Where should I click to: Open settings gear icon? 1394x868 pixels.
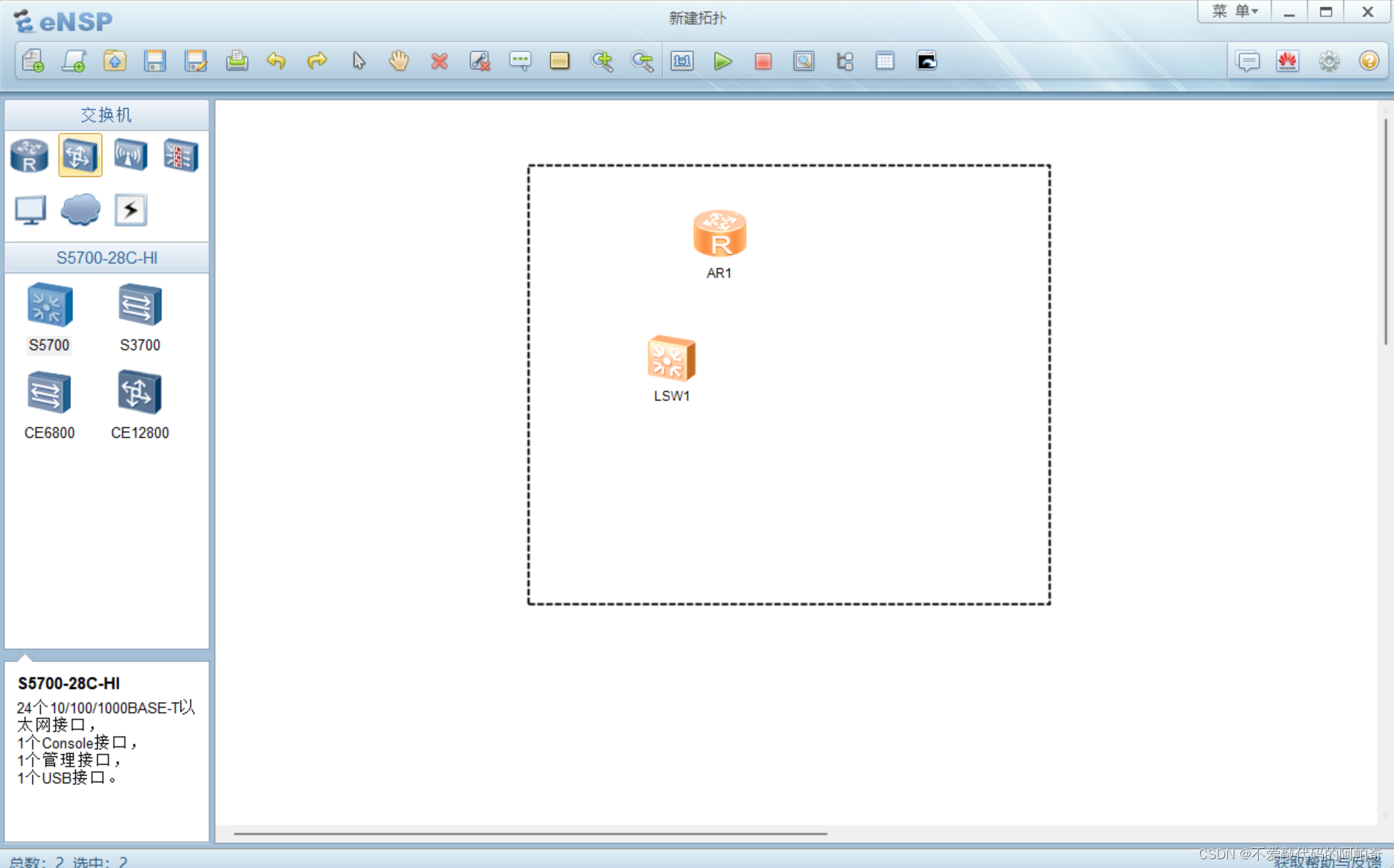coord(1329,61)
